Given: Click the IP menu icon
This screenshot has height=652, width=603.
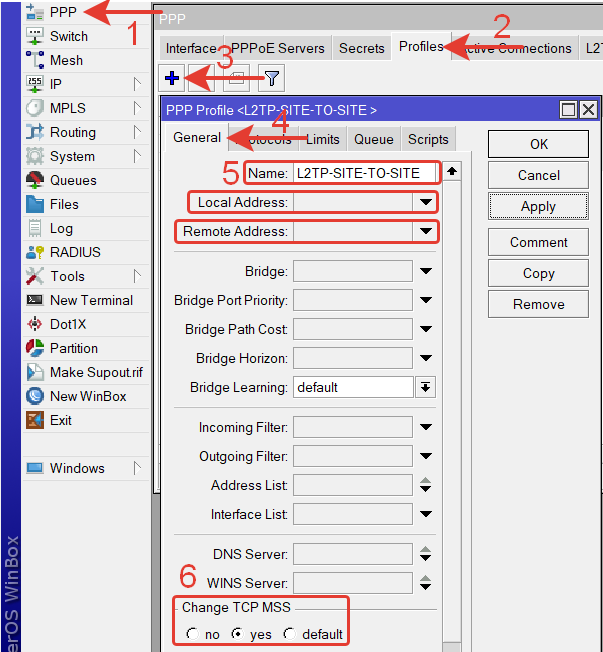Looking at the screenshot, I should coord(35,84).
